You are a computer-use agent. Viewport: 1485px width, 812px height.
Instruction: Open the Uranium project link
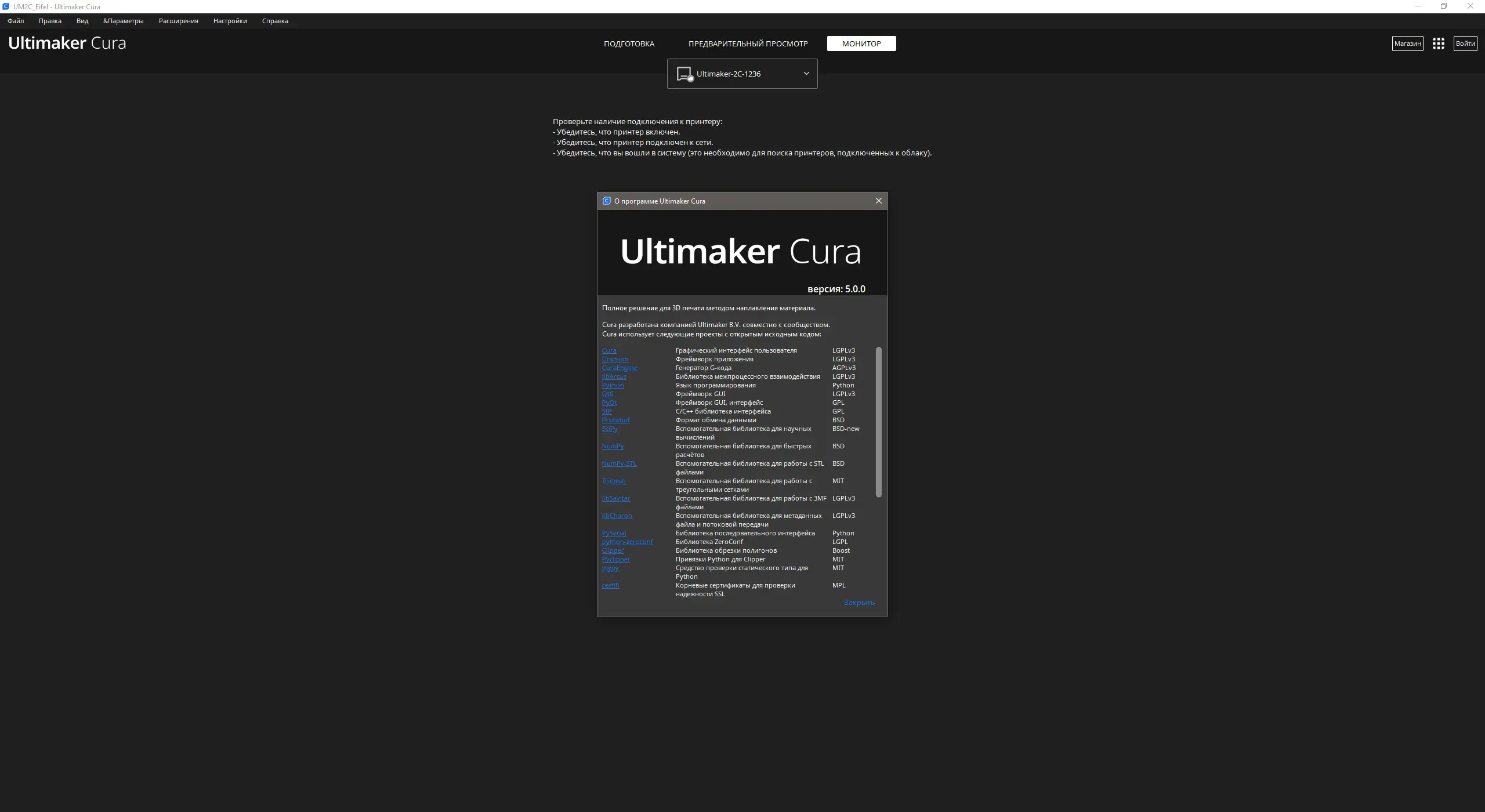tap(615, 359)
